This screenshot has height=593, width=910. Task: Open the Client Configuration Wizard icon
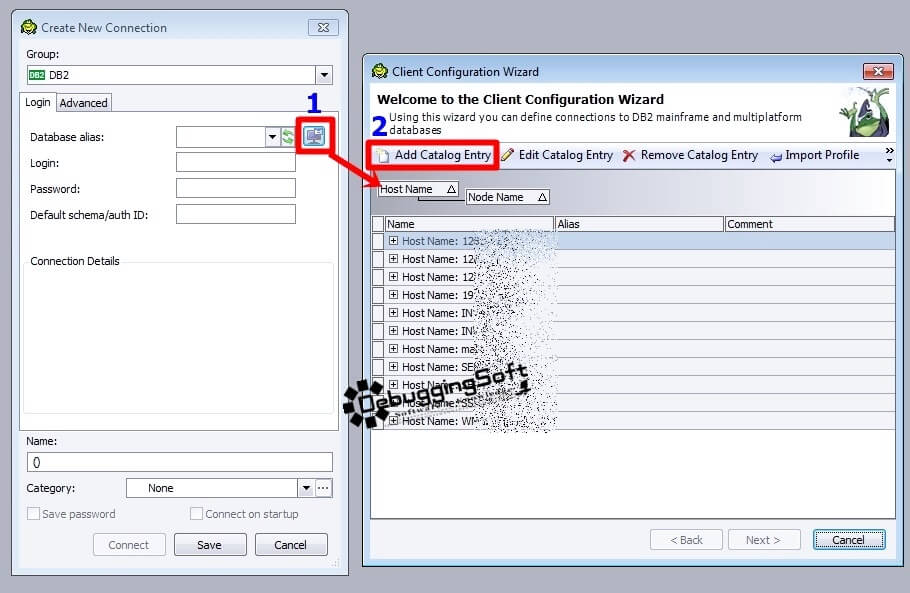(314, 136)
